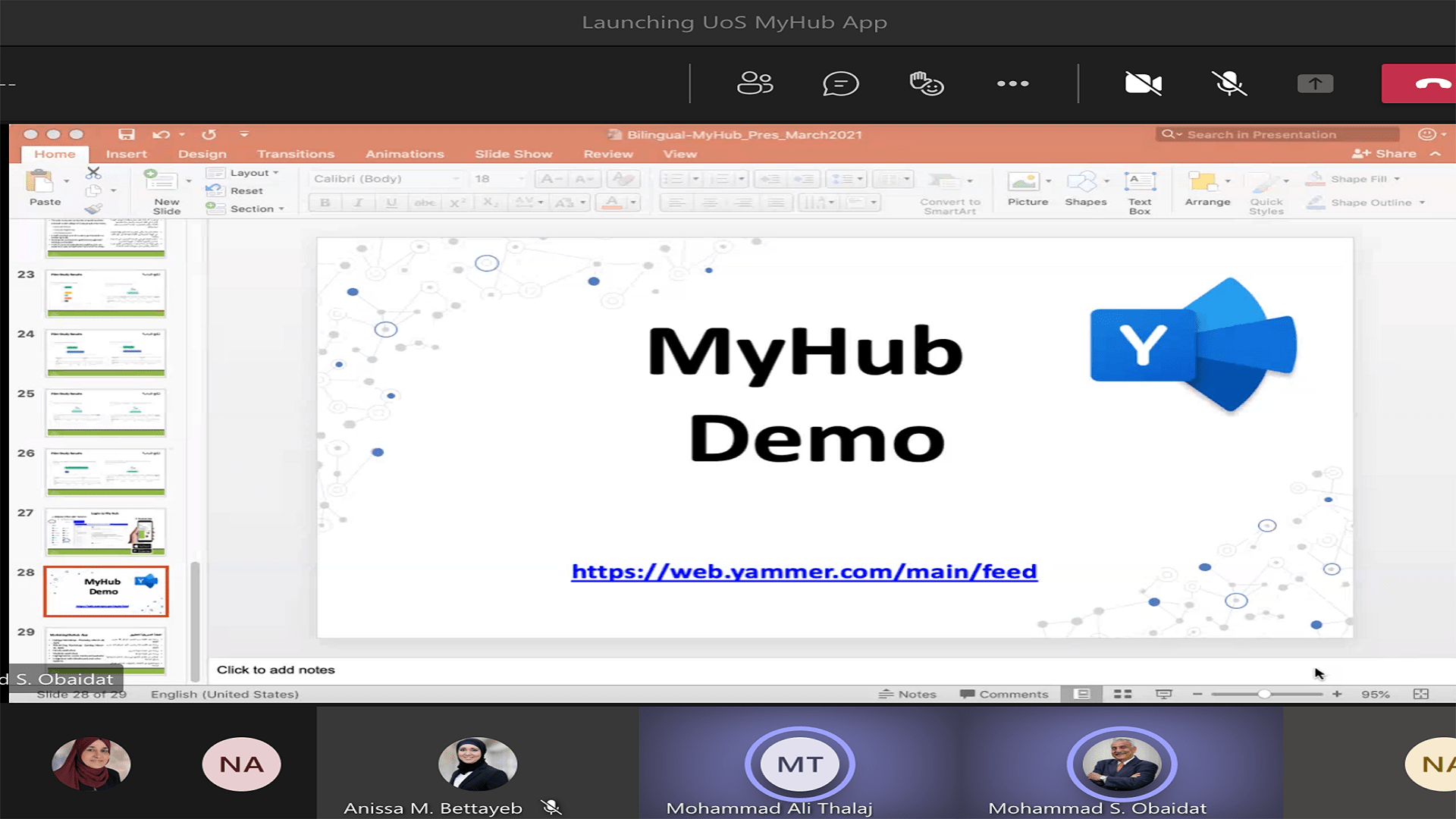Click the Format Painter brush icon
This screenshot has height=819, width=1456.
[93, 209]
